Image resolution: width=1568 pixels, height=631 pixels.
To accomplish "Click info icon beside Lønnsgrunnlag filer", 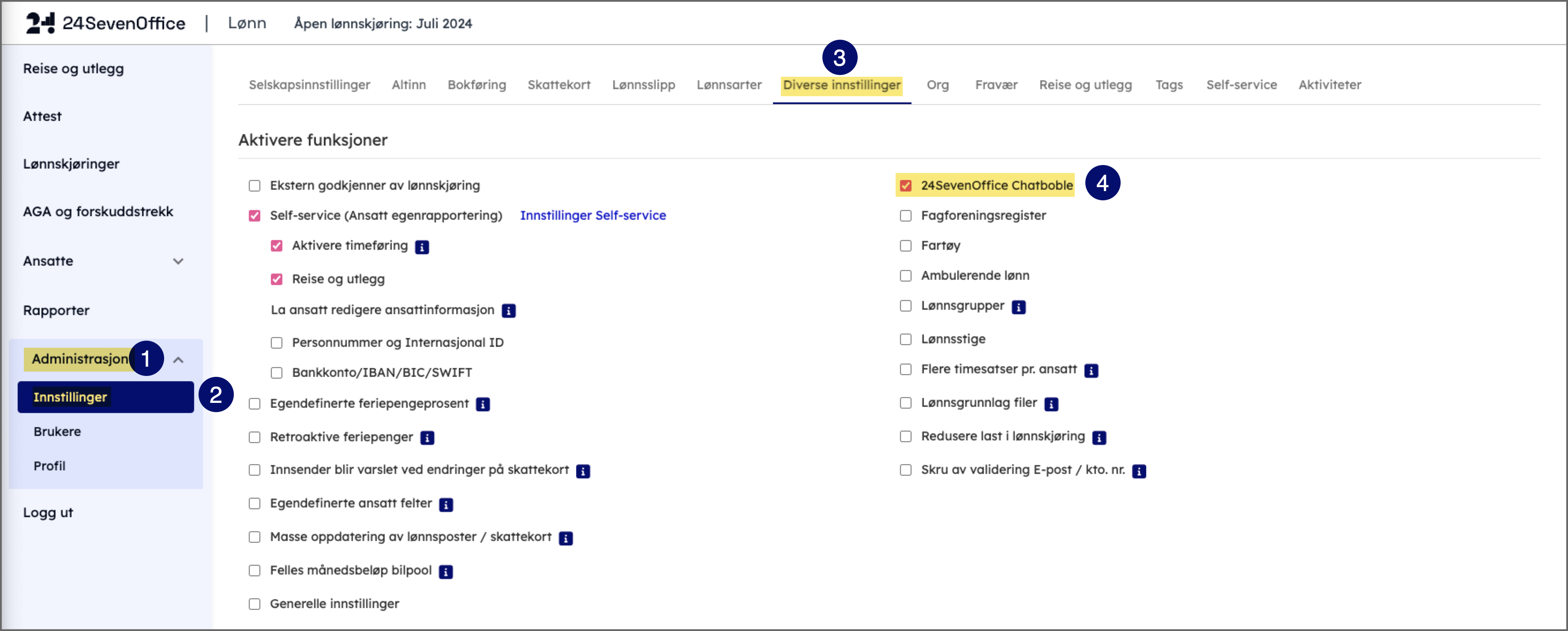I will pos(1051,404).
